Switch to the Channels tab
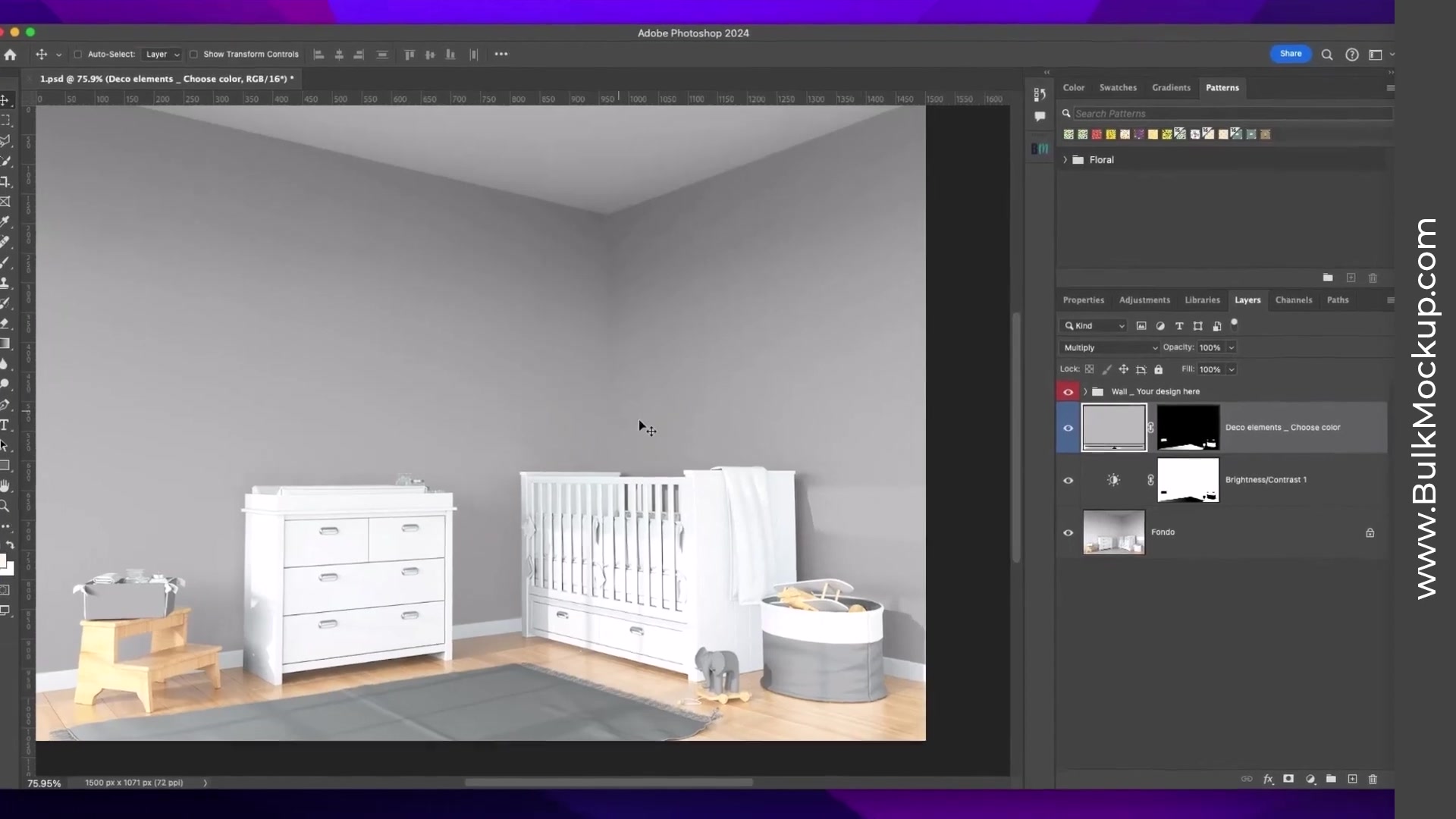The width and height of the screenshot is (1456, 819). (x=1293, y=300)
